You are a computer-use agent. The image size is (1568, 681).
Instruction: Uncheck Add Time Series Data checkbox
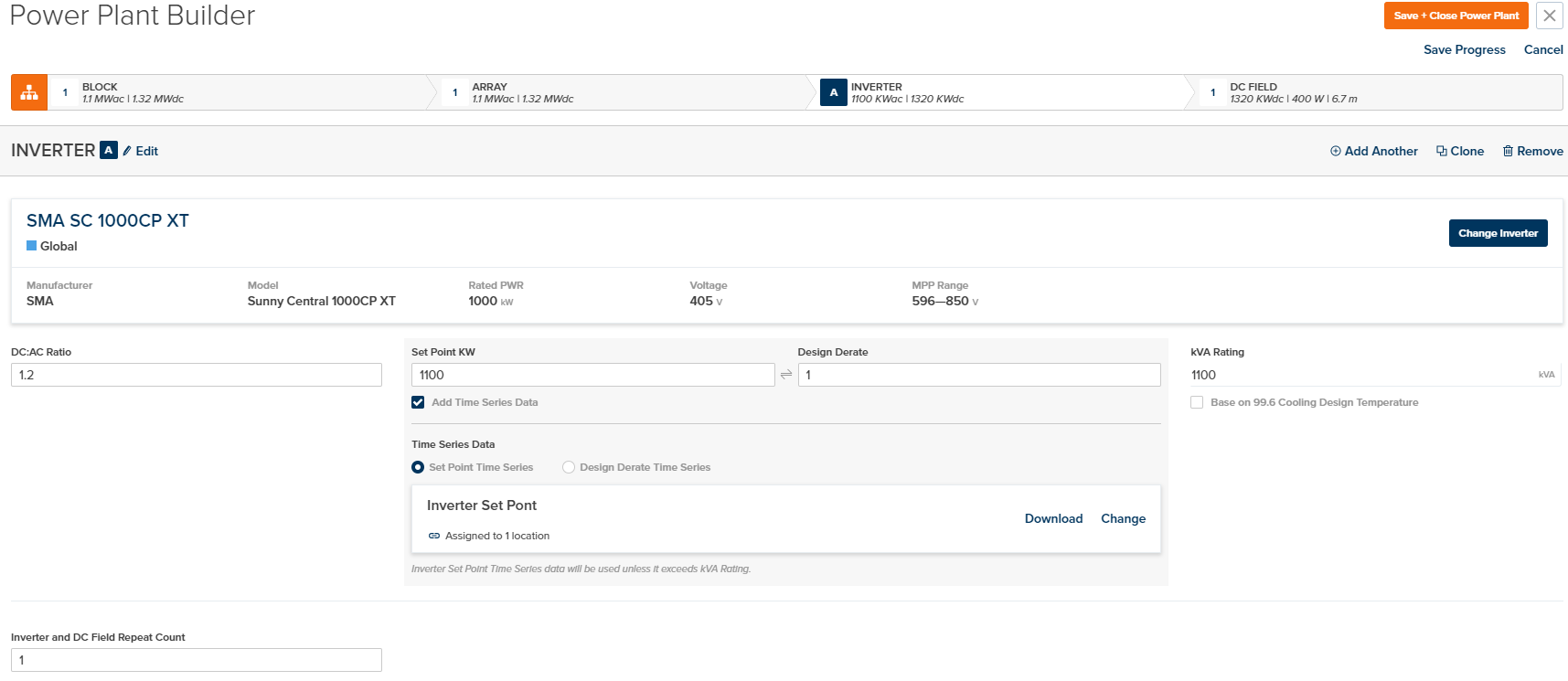[x=418, y=402]
